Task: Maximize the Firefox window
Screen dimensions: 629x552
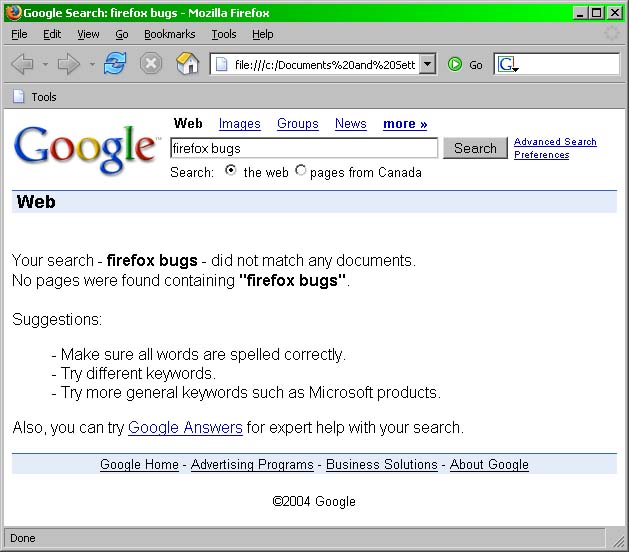Action: (597, 13)
